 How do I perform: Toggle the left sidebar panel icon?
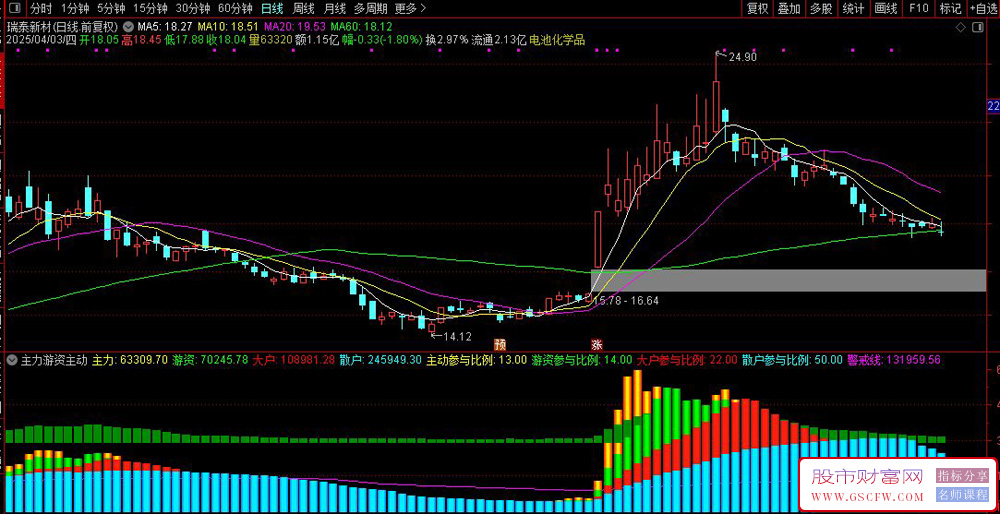(14, 8)
